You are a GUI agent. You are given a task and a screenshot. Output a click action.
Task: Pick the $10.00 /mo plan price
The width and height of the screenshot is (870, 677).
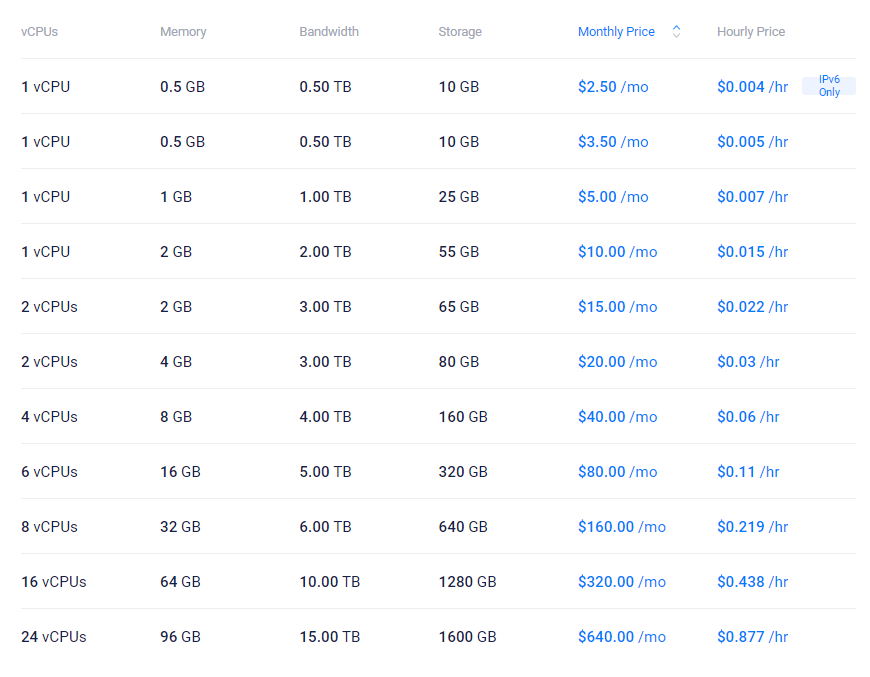click(617, 252)
